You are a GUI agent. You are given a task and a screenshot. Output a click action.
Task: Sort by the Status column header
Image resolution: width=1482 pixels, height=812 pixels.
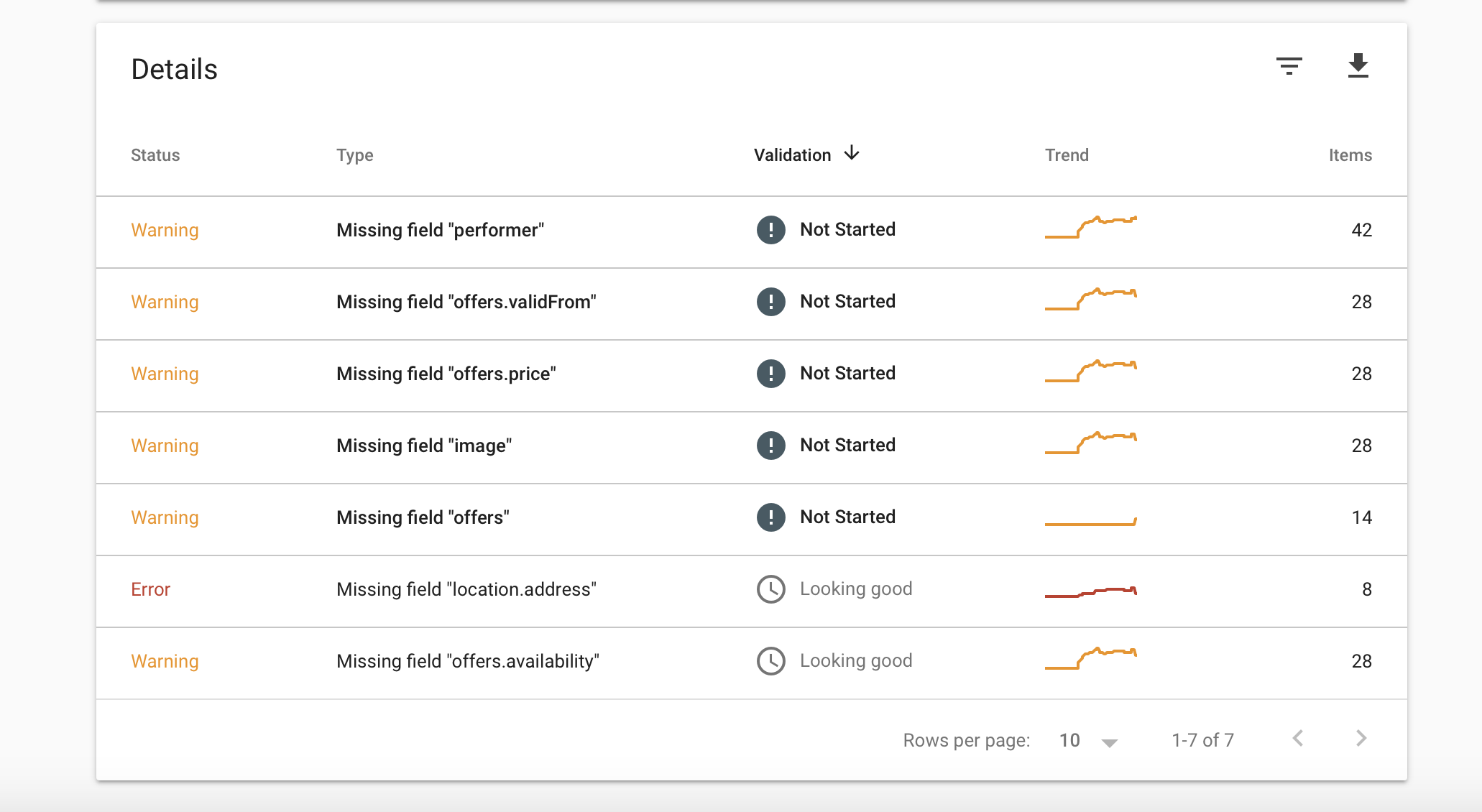[x=155, y=155]
